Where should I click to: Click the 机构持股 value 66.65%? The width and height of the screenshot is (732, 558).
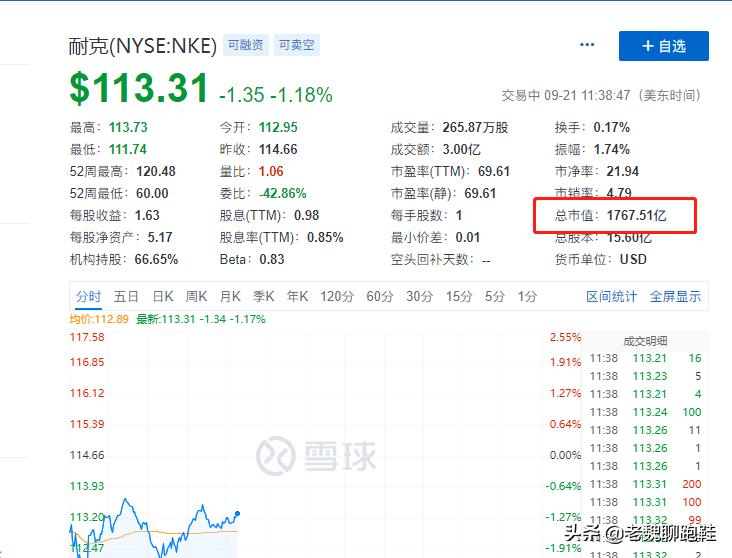tap(156, 259)
